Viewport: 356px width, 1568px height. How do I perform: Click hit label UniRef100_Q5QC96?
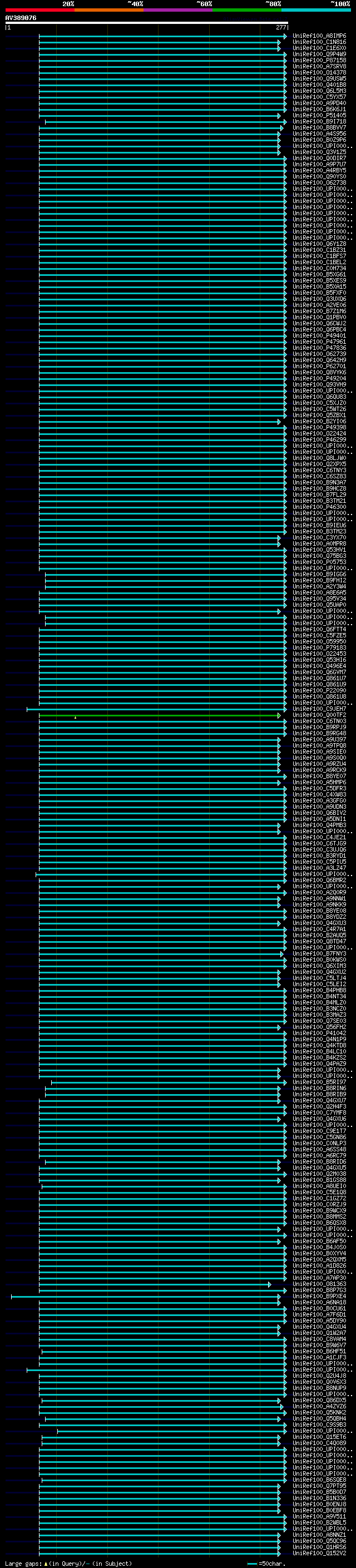pos(319,1541)
